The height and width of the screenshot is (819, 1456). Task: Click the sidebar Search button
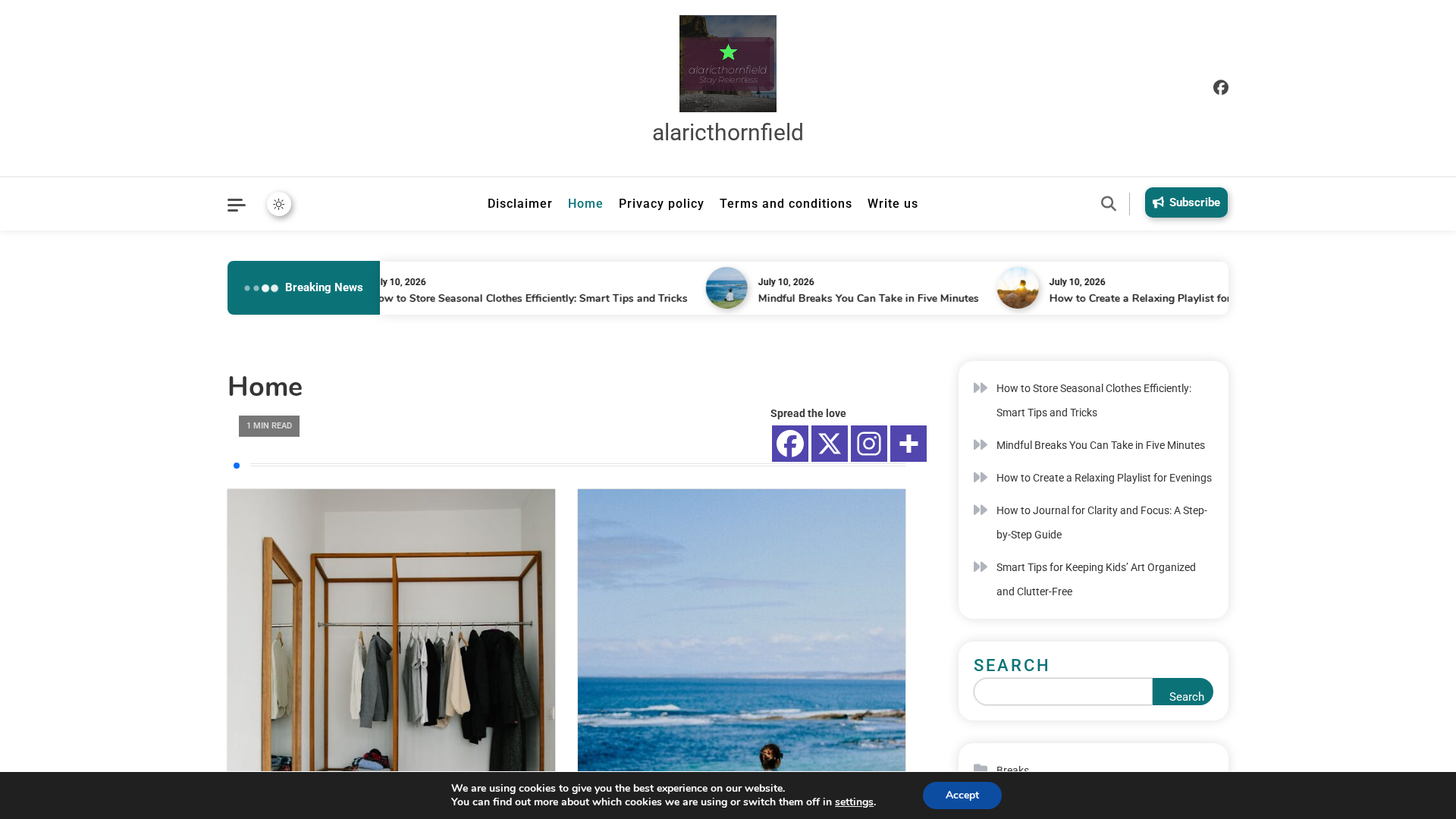1183,692
